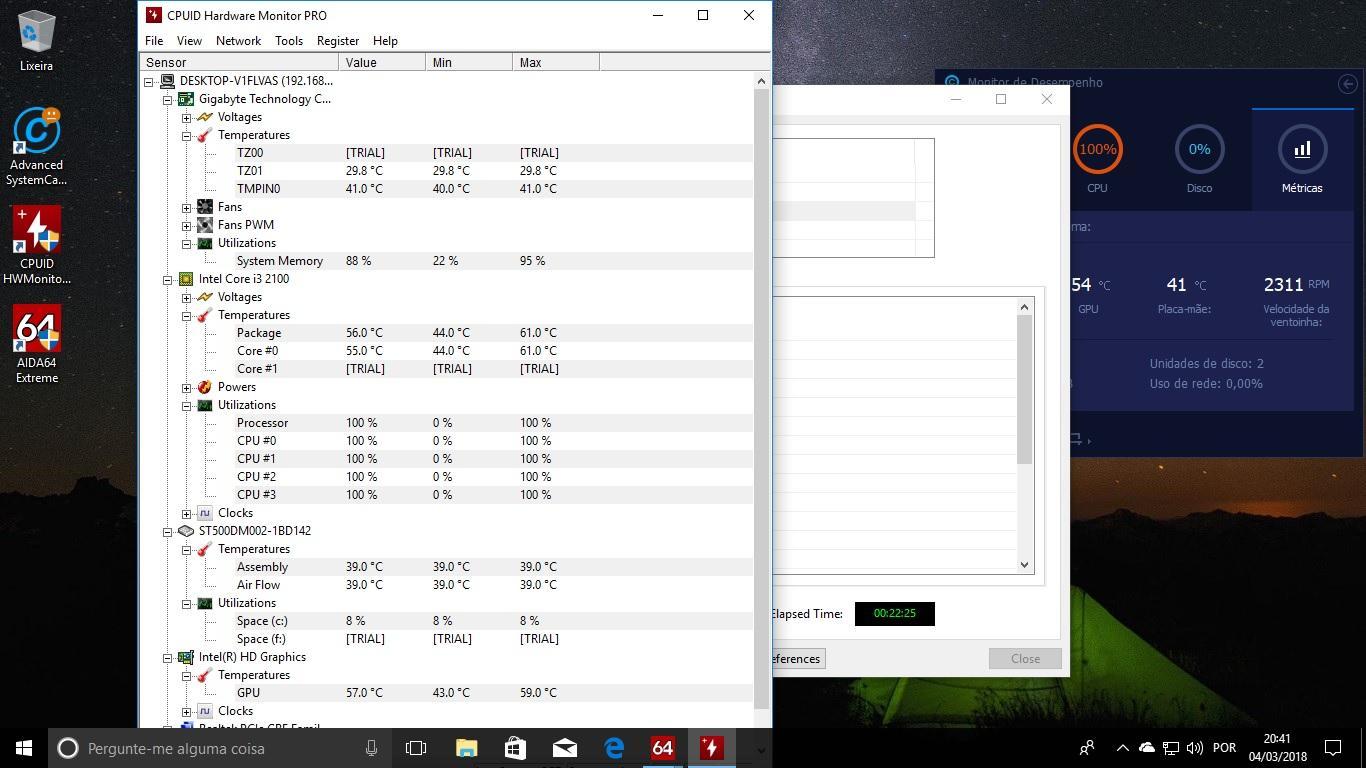The width and height of the screenshot is (1366, 768).
Task: Click the ST500DM002 hard drive icon
Action: tap(186, 531)
